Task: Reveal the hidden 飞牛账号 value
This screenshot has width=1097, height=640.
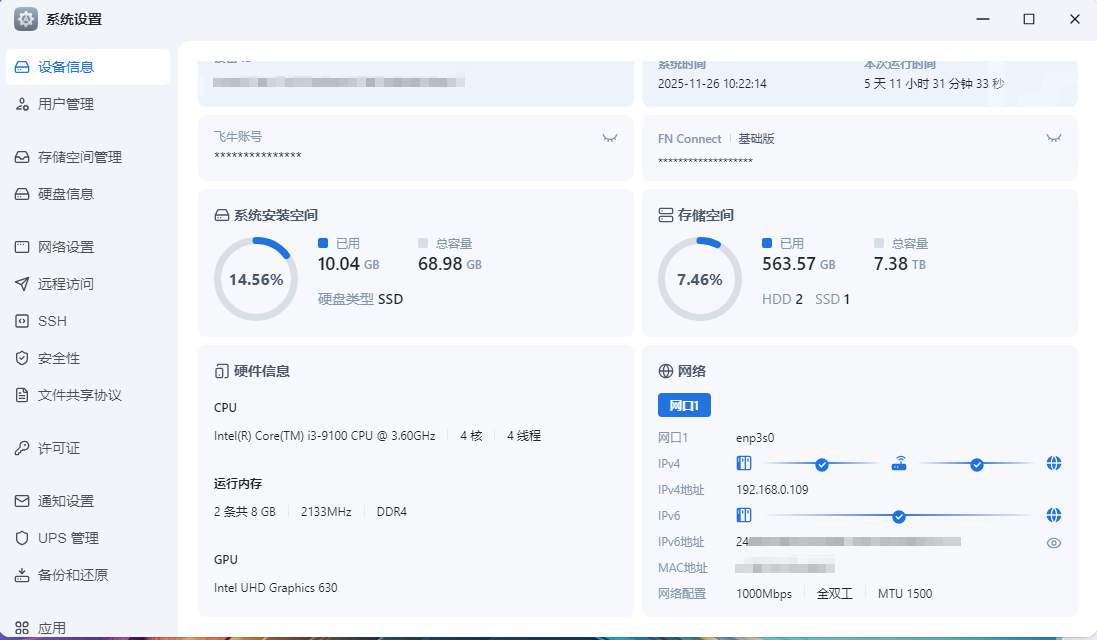Action: pyautogui.click(x=610, y=138)
